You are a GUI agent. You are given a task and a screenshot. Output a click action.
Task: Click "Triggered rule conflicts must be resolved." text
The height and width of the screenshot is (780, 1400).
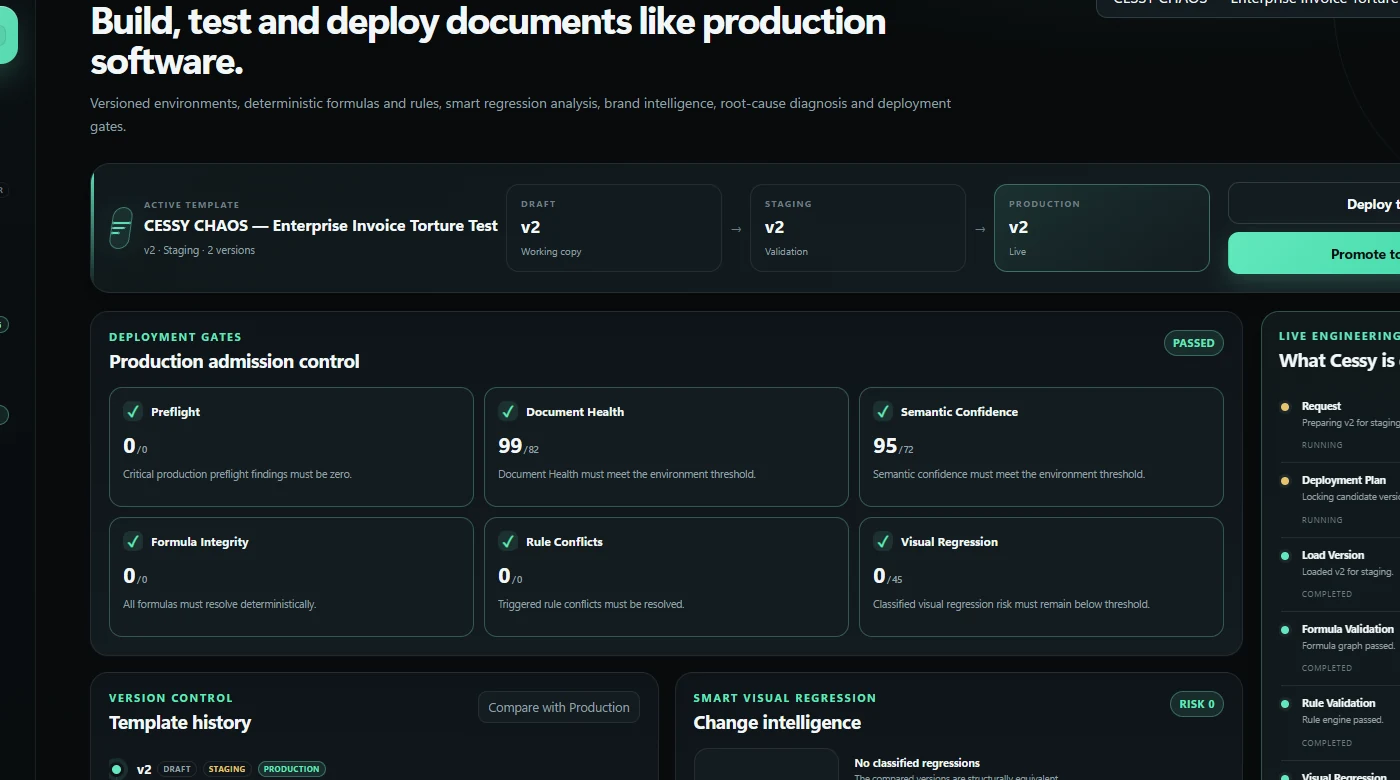[x=591, y=604]
